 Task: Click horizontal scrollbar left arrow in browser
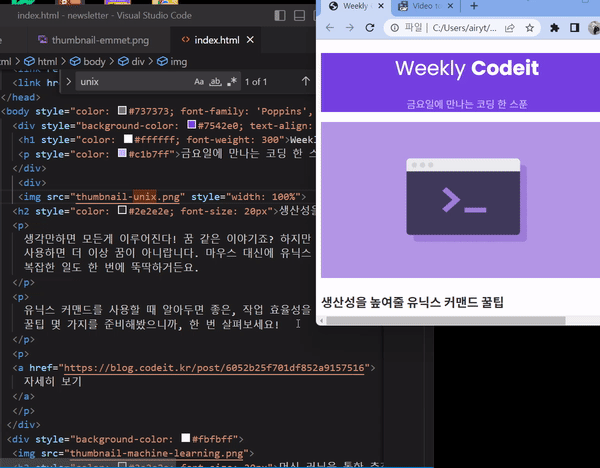click(321, 321)
